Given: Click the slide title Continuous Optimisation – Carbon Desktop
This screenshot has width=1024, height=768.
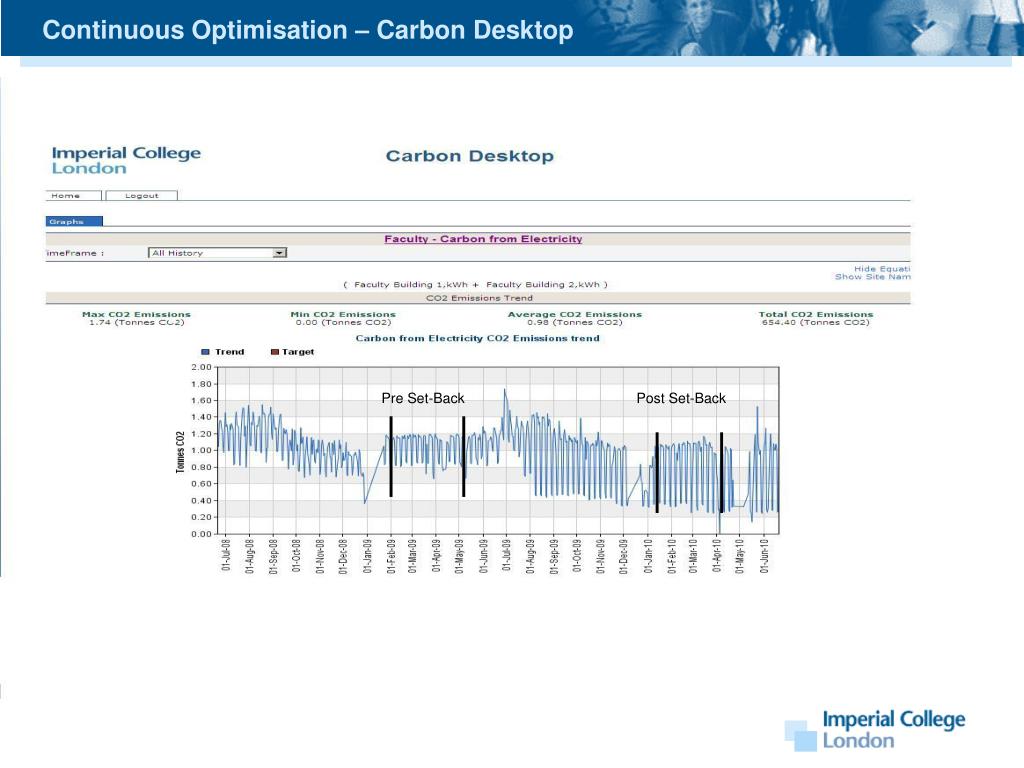Looking at the screenshot, I should coord(308,30).
